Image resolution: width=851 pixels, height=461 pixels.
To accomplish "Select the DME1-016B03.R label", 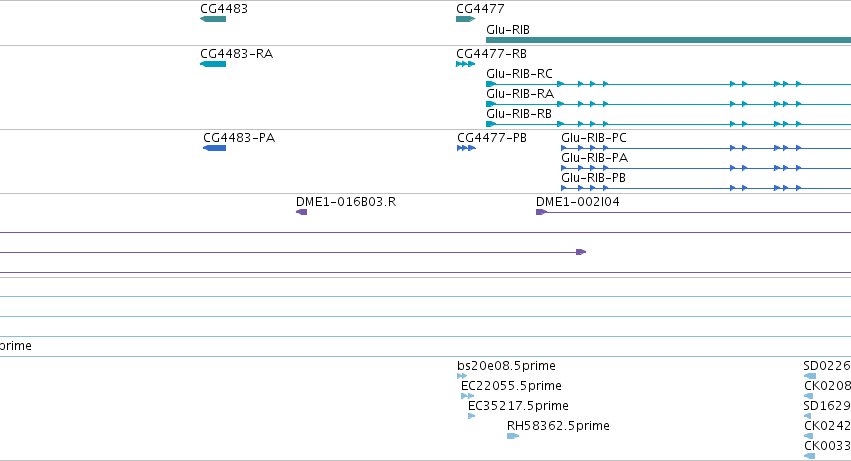I will point(346,202).
